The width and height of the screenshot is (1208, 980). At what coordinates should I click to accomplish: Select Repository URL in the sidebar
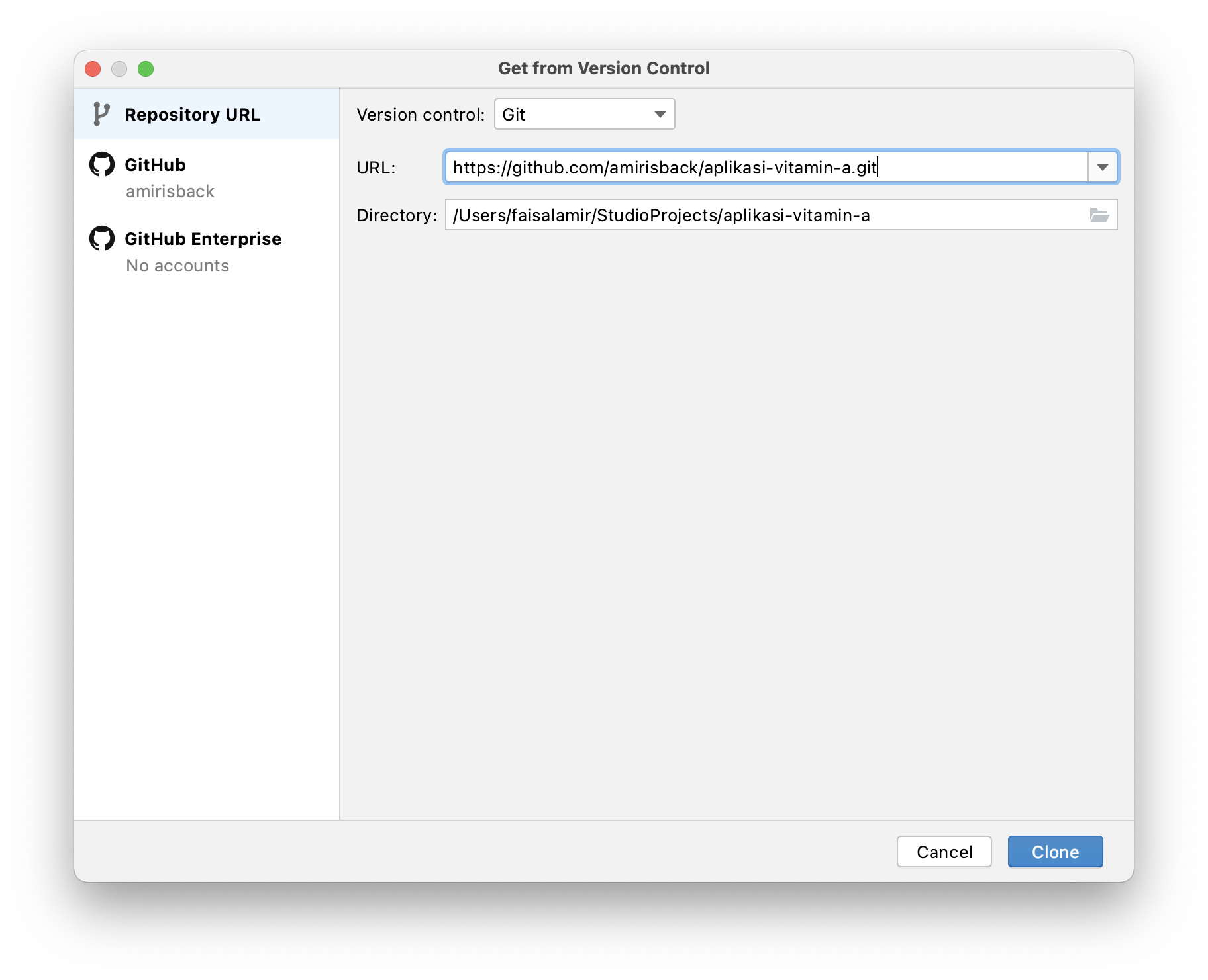pos(207,114)
